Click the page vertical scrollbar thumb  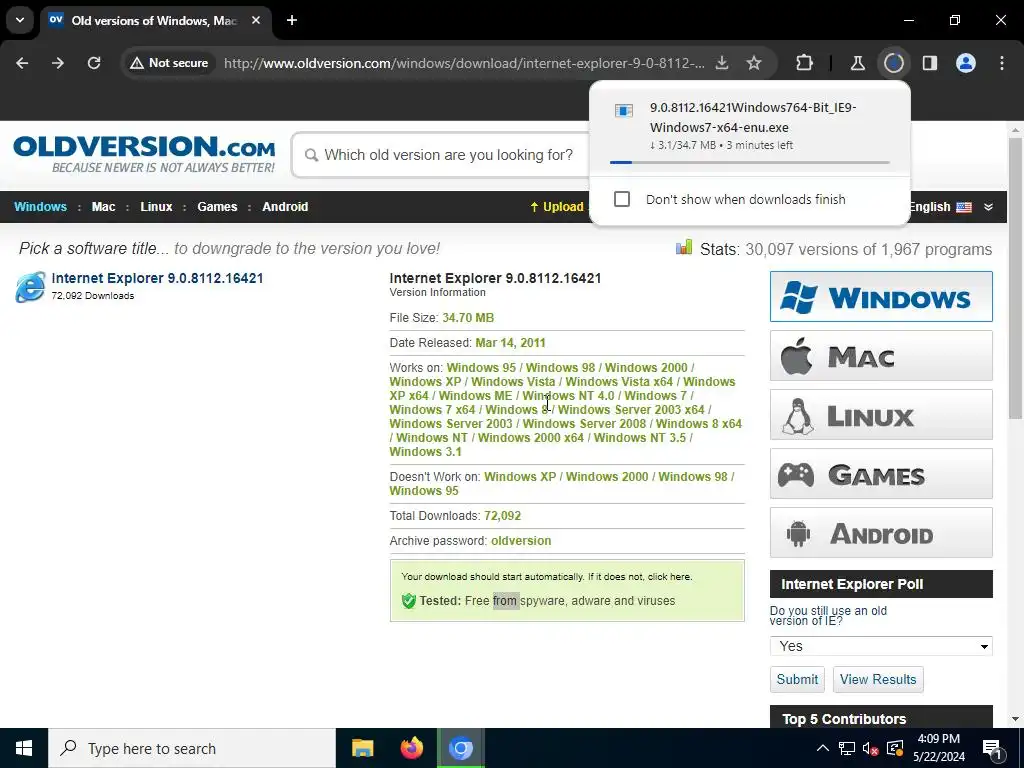1015,278
